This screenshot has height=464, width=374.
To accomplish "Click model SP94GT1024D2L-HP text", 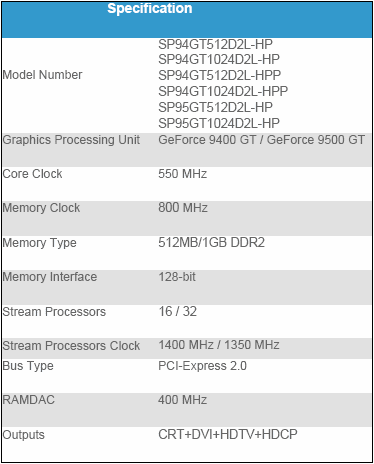I will click(219, 59).
